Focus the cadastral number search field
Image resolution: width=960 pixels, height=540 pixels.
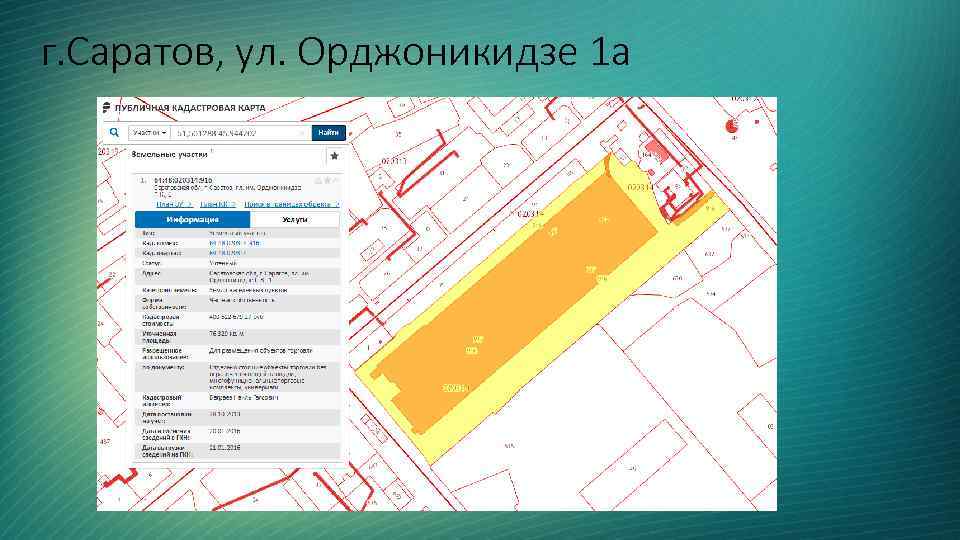pyautogui.click(x=241, y=132)
